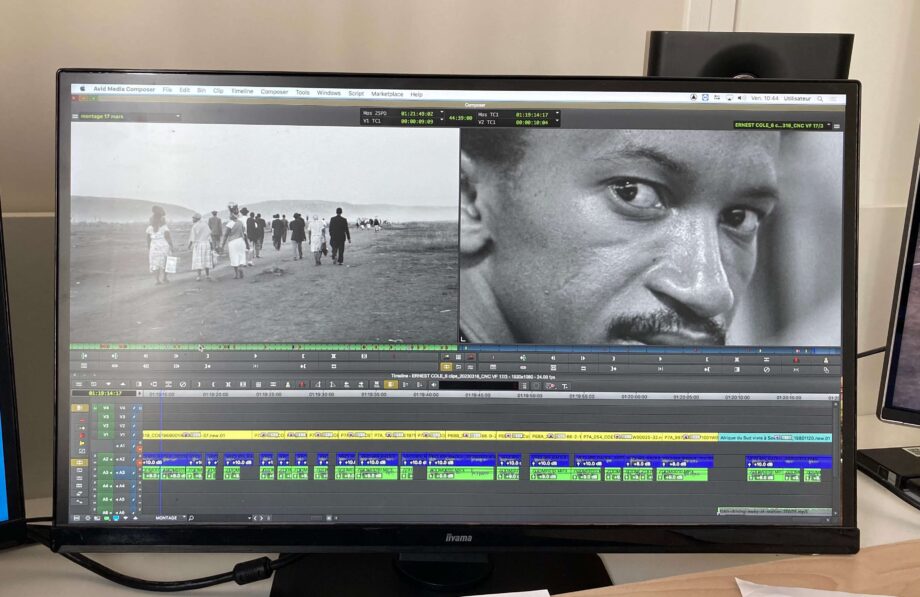
Task: Open the Composer menu in menu bar
Action: pos(274,92)
